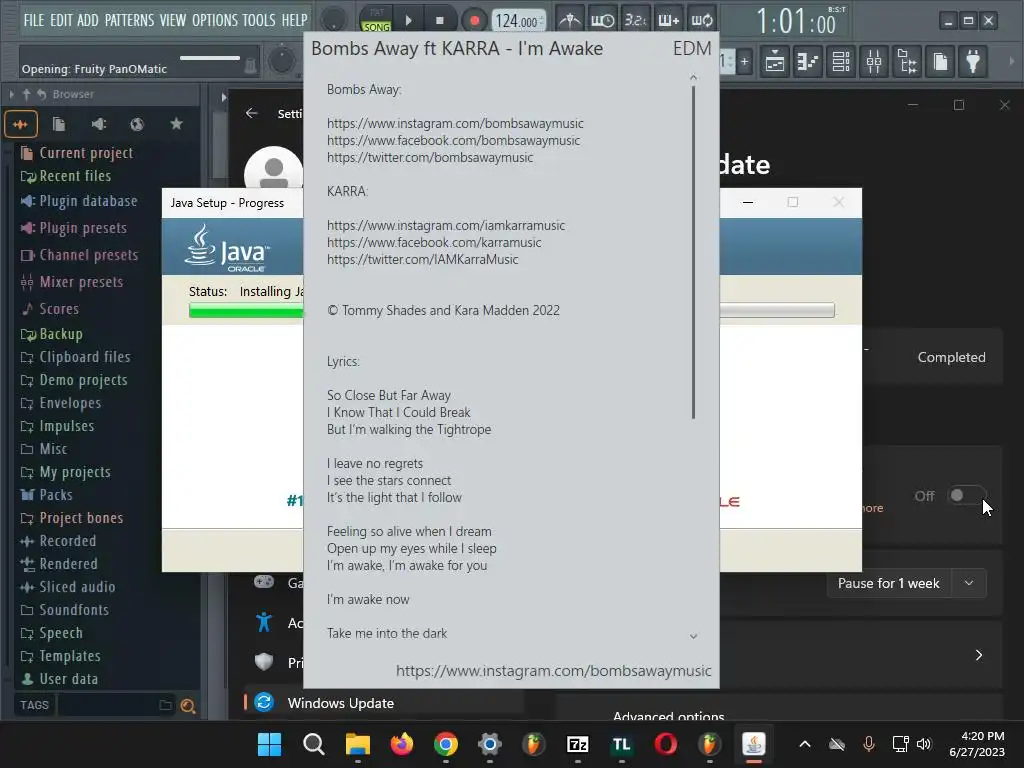Open bombsawaymusic Instagram link in info panel
The image size is (1024, 768).
pos(455,123)
